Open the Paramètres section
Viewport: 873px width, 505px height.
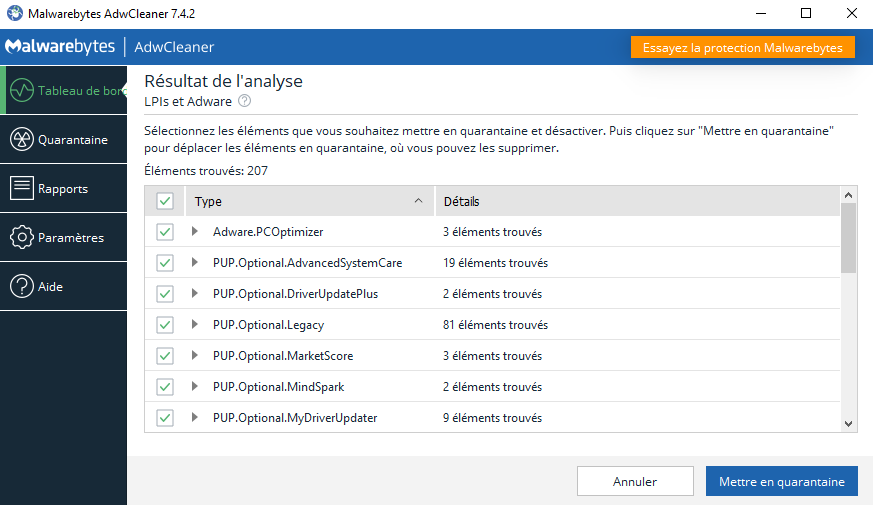click(x=63, y=237)
